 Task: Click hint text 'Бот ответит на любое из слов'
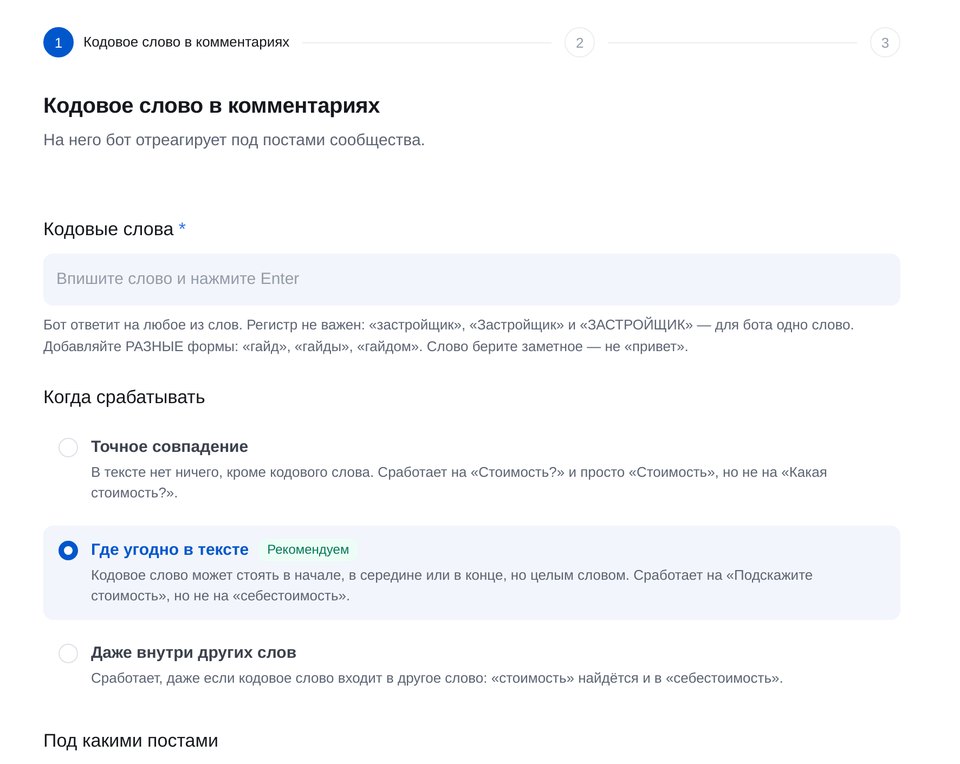(143, 325)
